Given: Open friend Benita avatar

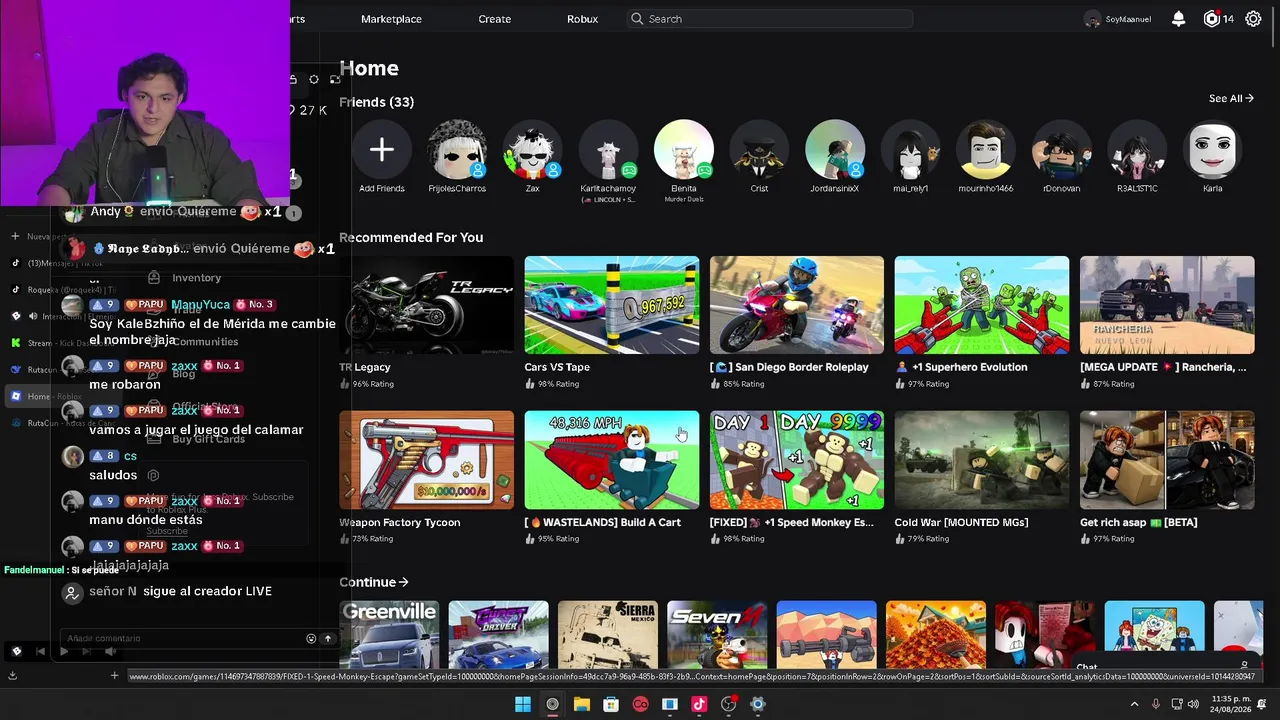Looking at the screenshot, I should 684,150.
